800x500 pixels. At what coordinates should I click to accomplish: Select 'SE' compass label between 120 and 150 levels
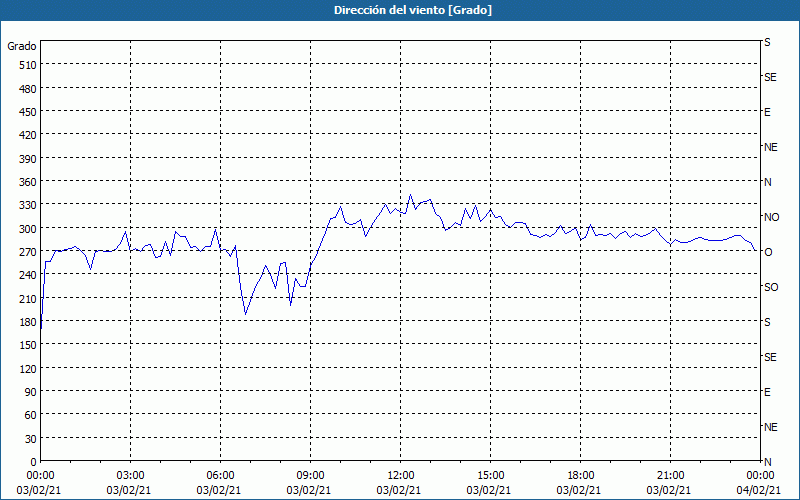[x=770, y=358]
